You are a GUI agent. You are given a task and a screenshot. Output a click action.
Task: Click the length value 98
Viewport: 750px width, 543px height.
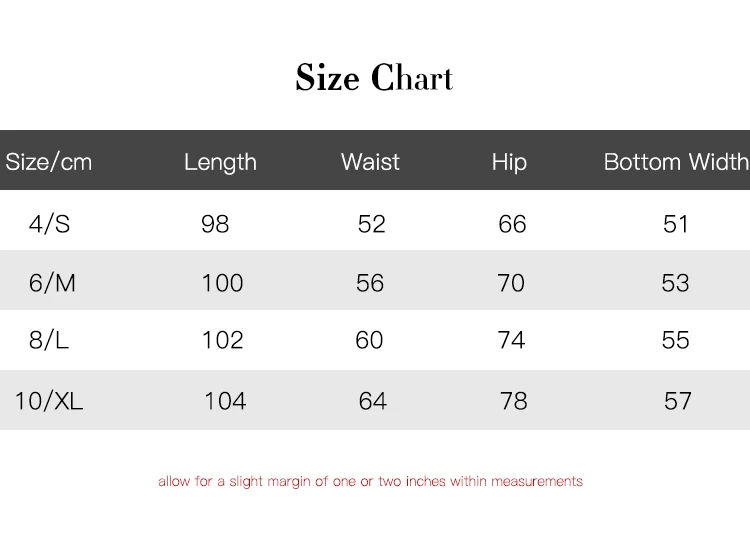pos(215,224)
